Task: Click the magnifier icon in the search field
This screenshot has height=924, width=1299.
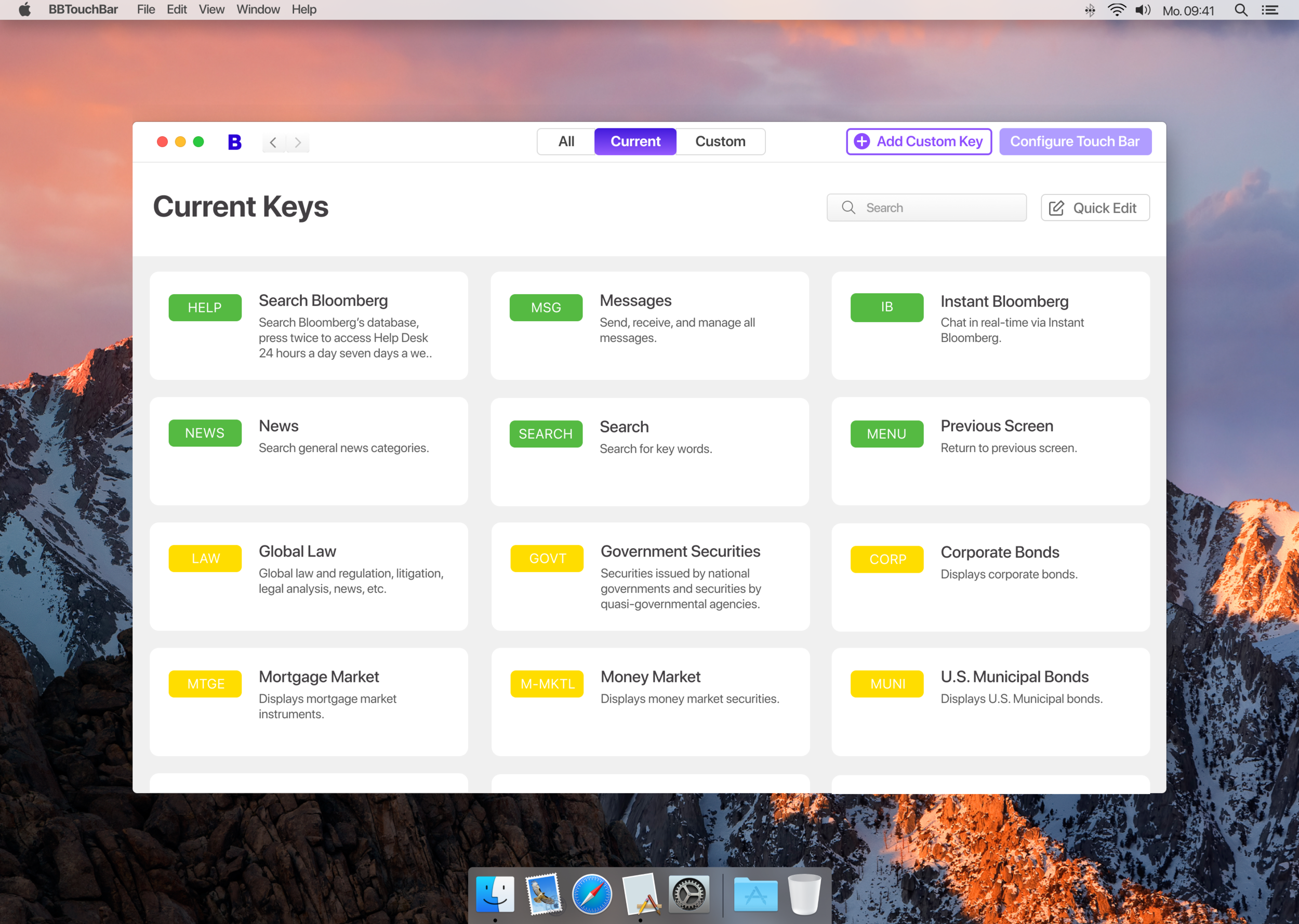Action: 848,208
